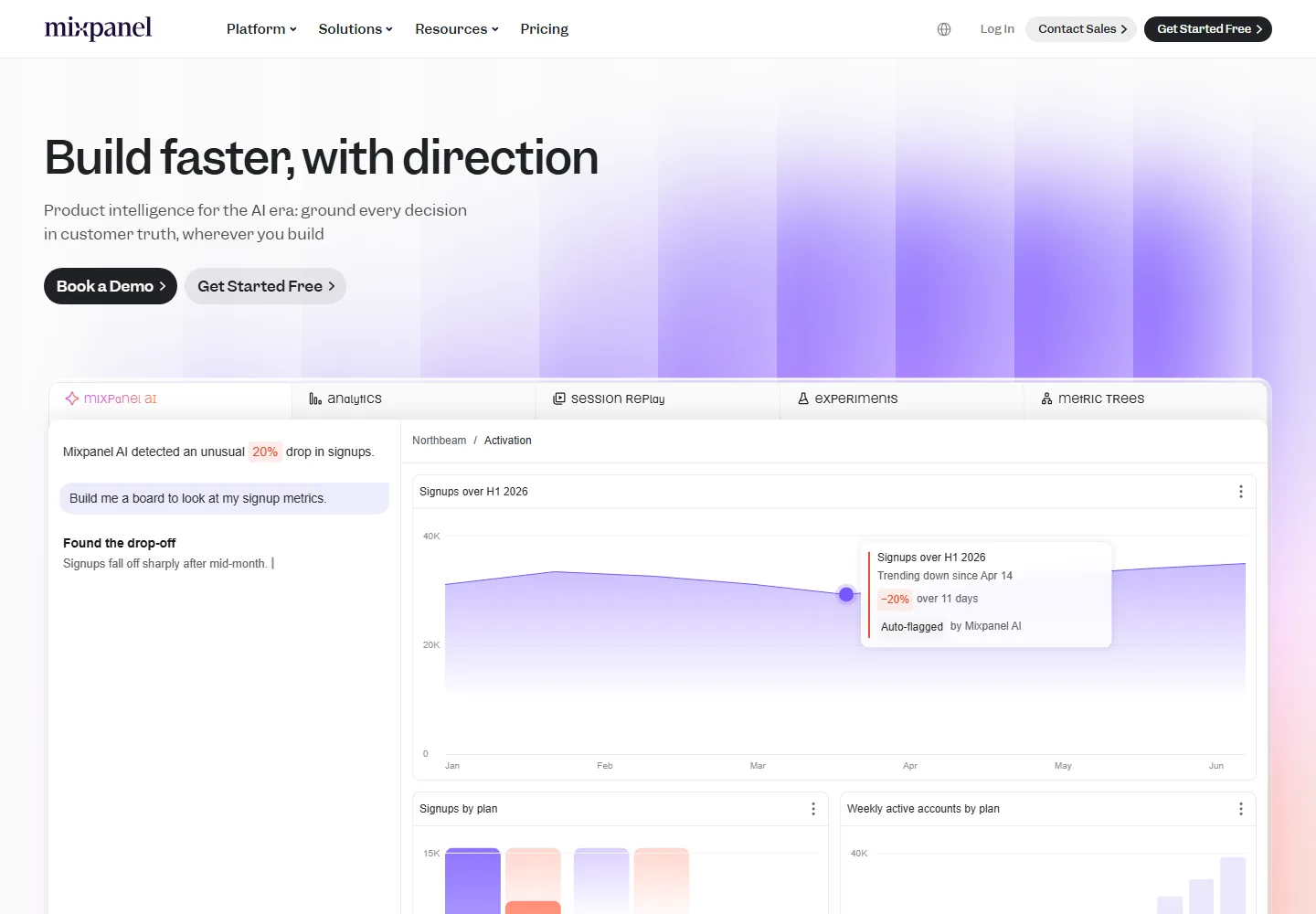This screenshot has width=1316, height=914.
Task: Click the Mixpanel logo
Action: click(x=98, y=28)
